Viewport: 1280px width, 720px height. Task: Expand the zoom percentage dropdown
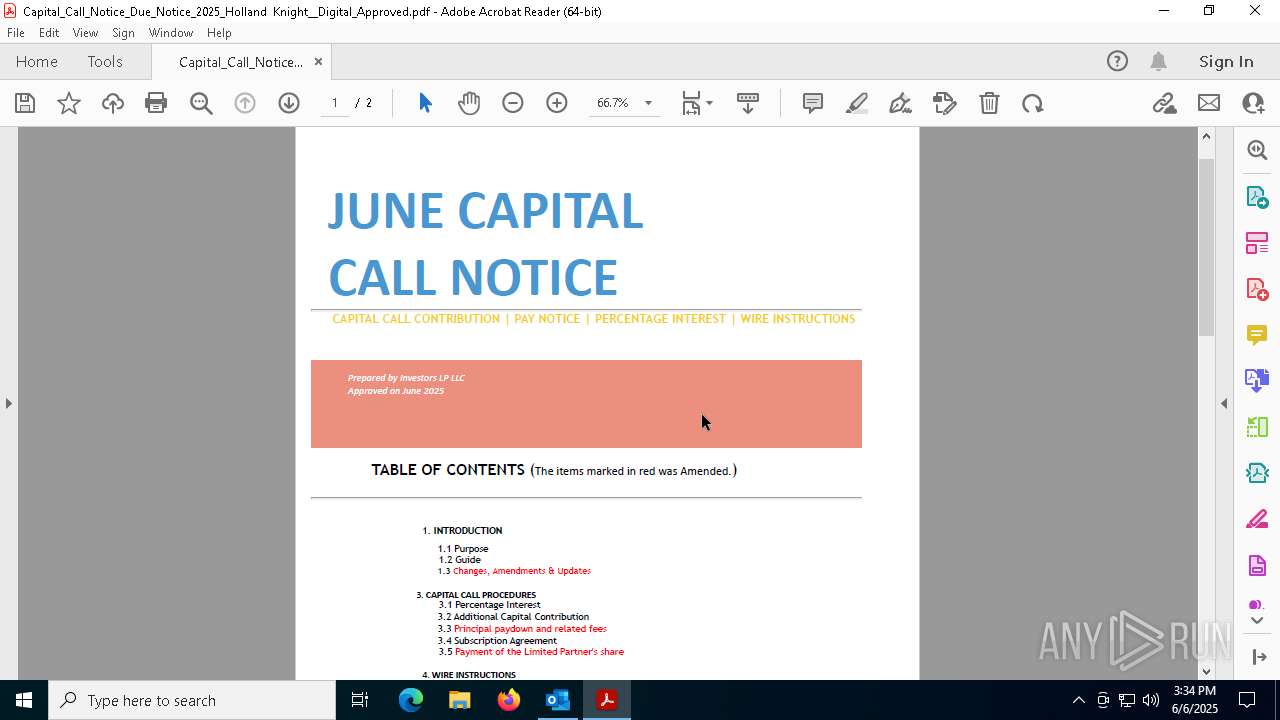pos(648,103)
